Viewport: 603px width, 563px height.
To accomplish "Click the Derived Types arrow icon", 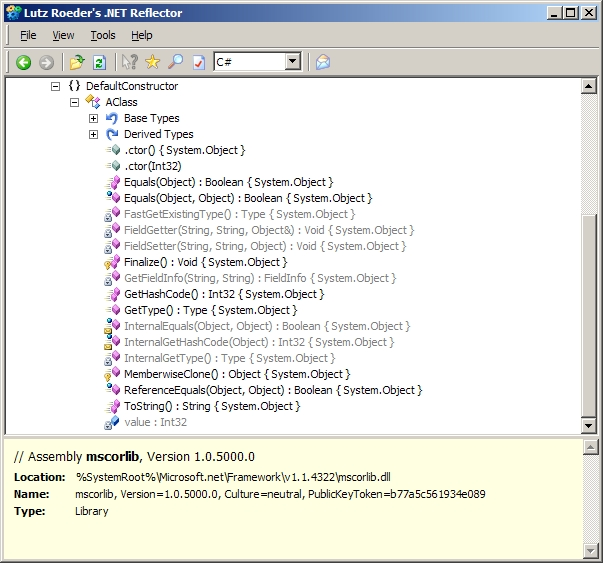I will (x=112, y=134).
